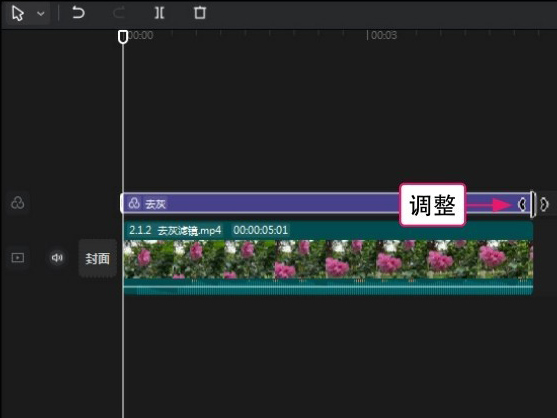Delete the selected clip
Image resolution: width=557 pixels, height=418 pixels.
point(200,13)
